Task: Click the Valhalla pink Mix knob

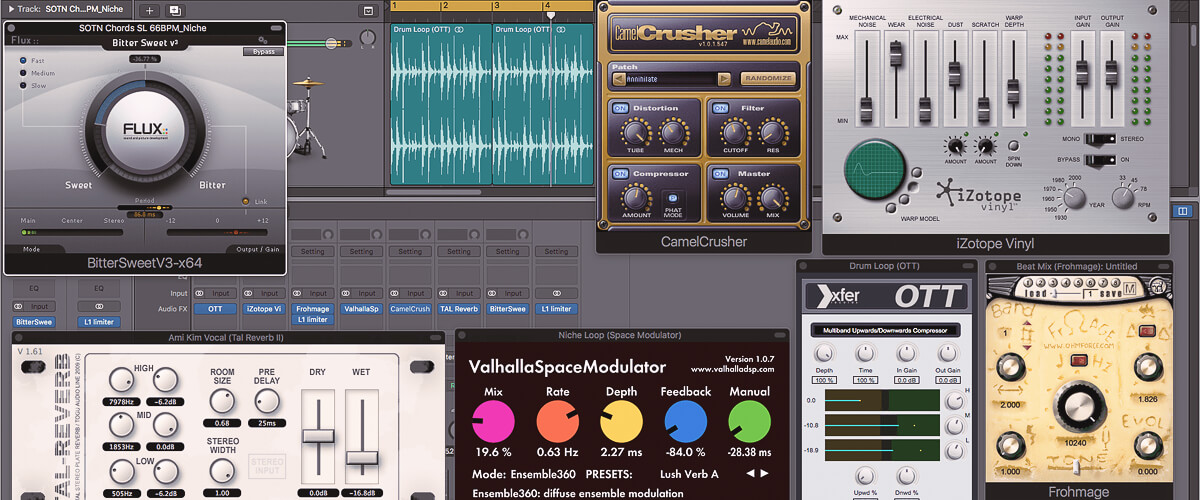Action: (493, 422)
